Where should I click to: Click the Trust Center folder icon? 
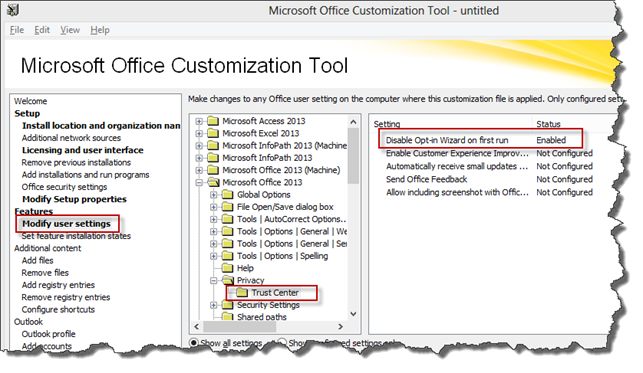coord(242,293)
